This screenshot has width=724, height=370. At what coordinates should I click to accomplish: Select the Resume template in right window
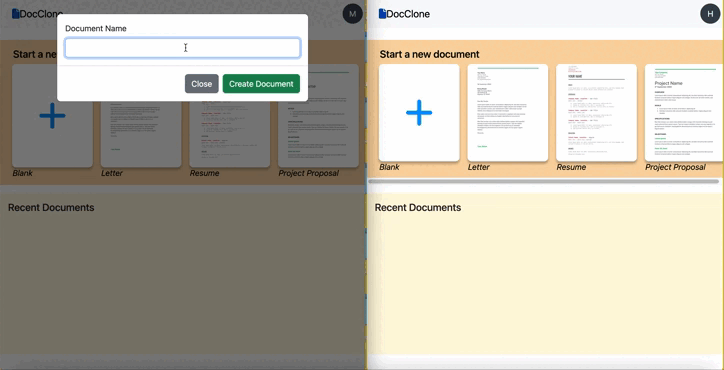pos(596,113)
